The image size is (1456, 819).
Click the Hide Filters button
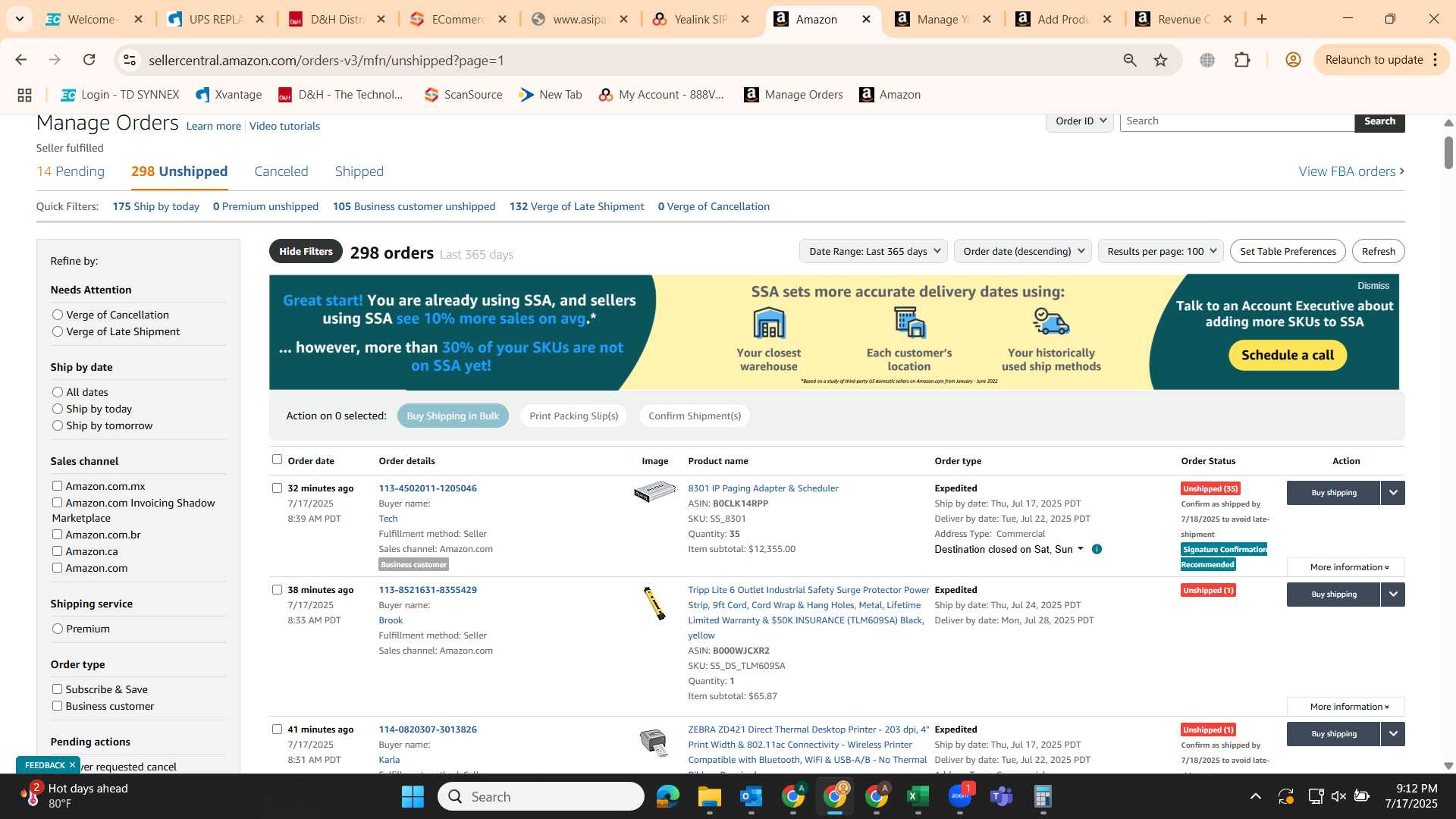point(306,252)
